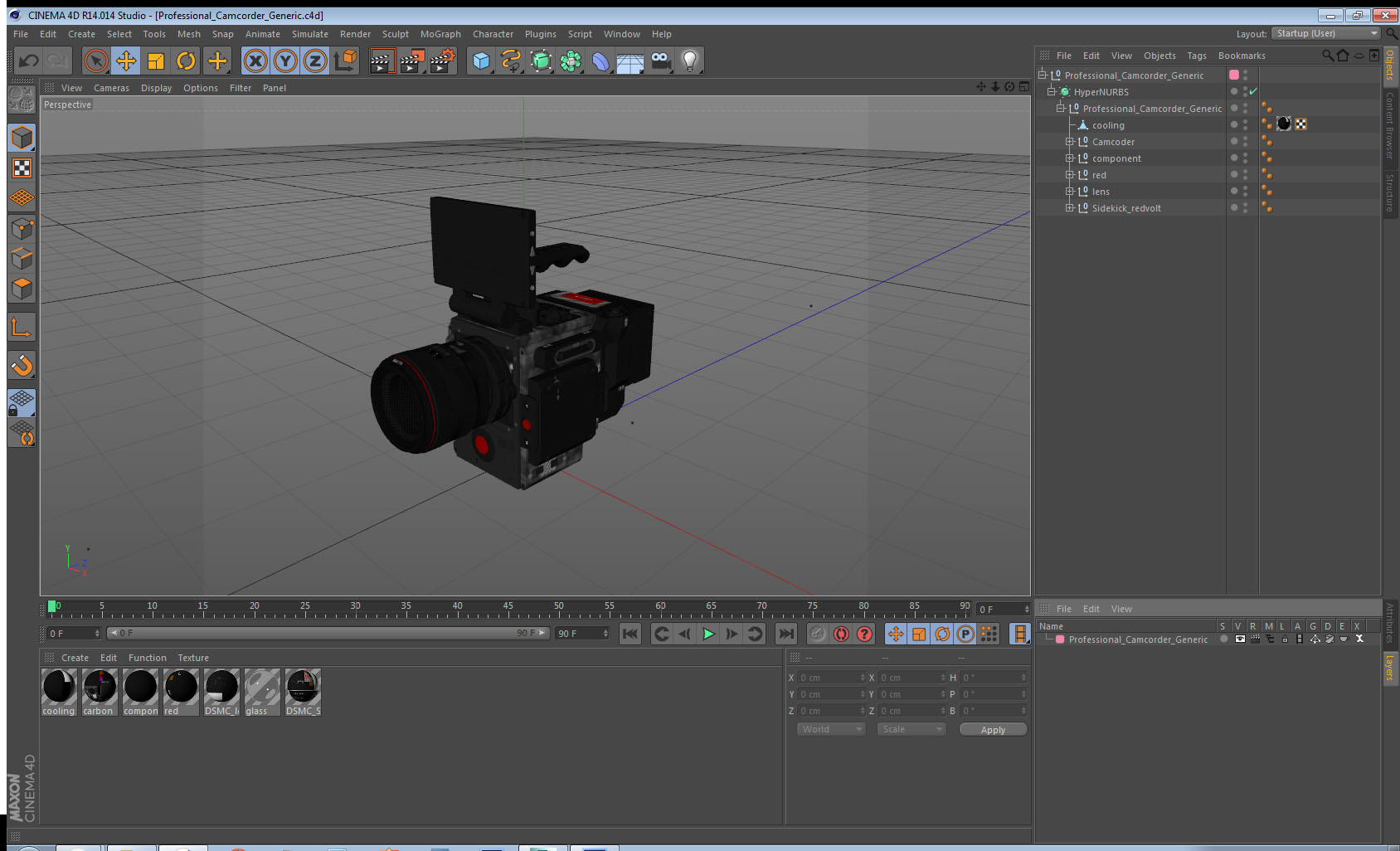Expand the lens object group
1400x851 pixels.
point(1070,191)
